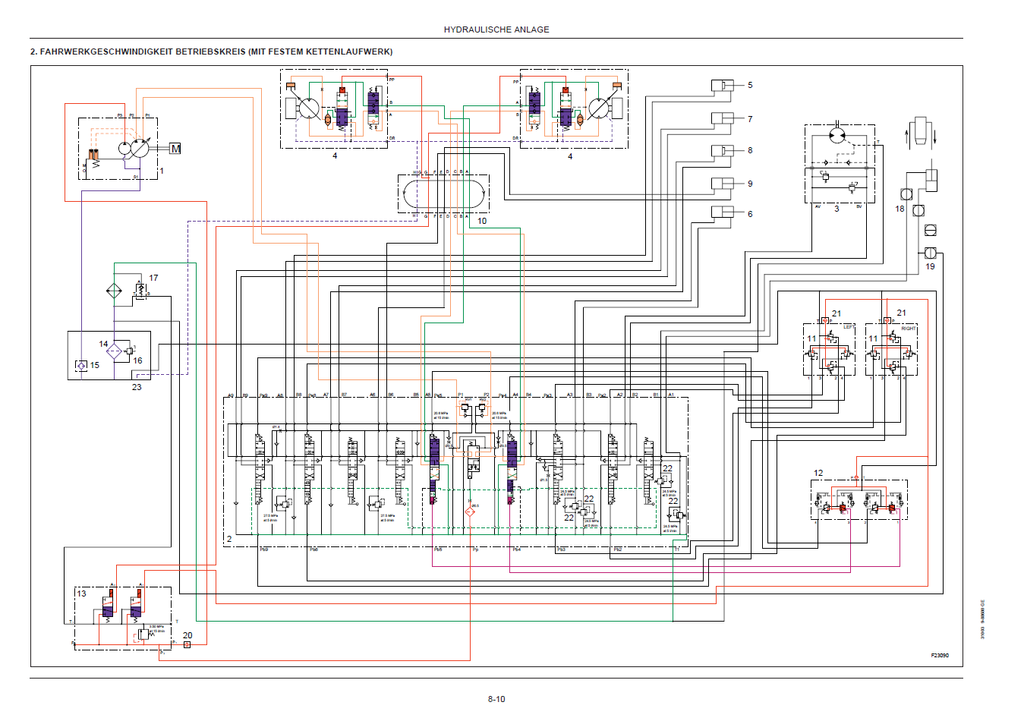Screen dimensions: 1024x727
Task: Click the blue filter symbol labeled 14
Action: (x=114, y=351)
